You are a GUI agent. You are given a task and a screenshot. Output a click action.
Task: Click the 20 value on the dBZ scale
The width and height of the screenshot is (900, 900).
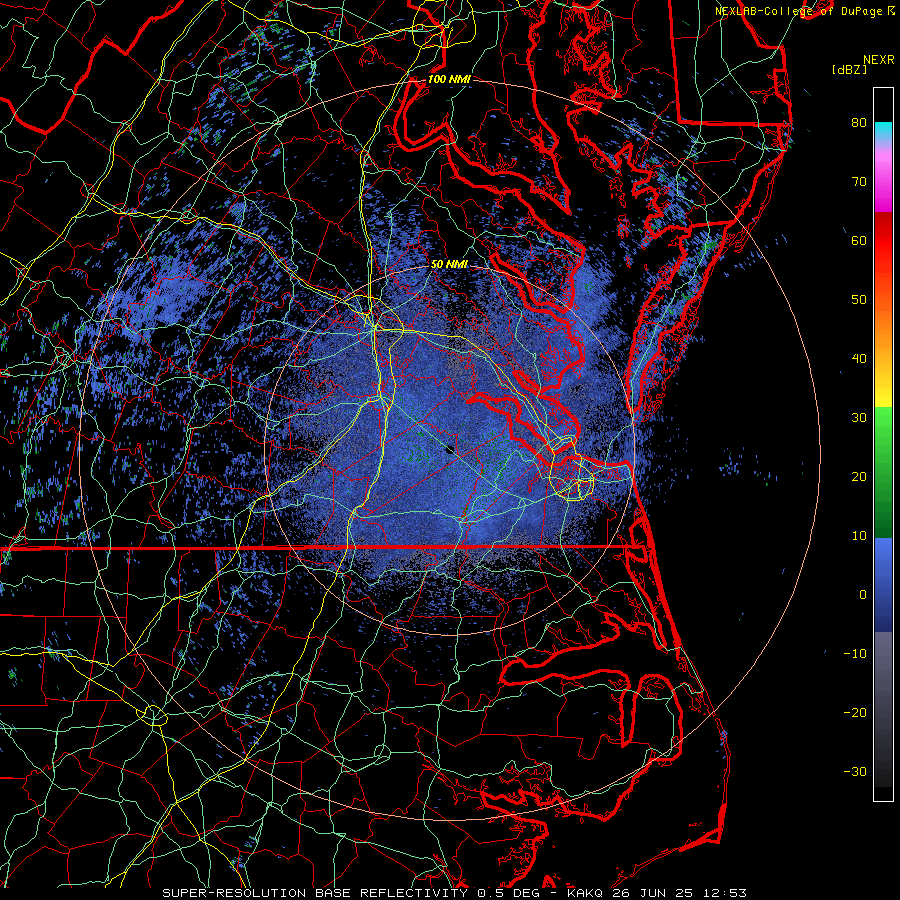pyautogui.click(x=859, y=476)
